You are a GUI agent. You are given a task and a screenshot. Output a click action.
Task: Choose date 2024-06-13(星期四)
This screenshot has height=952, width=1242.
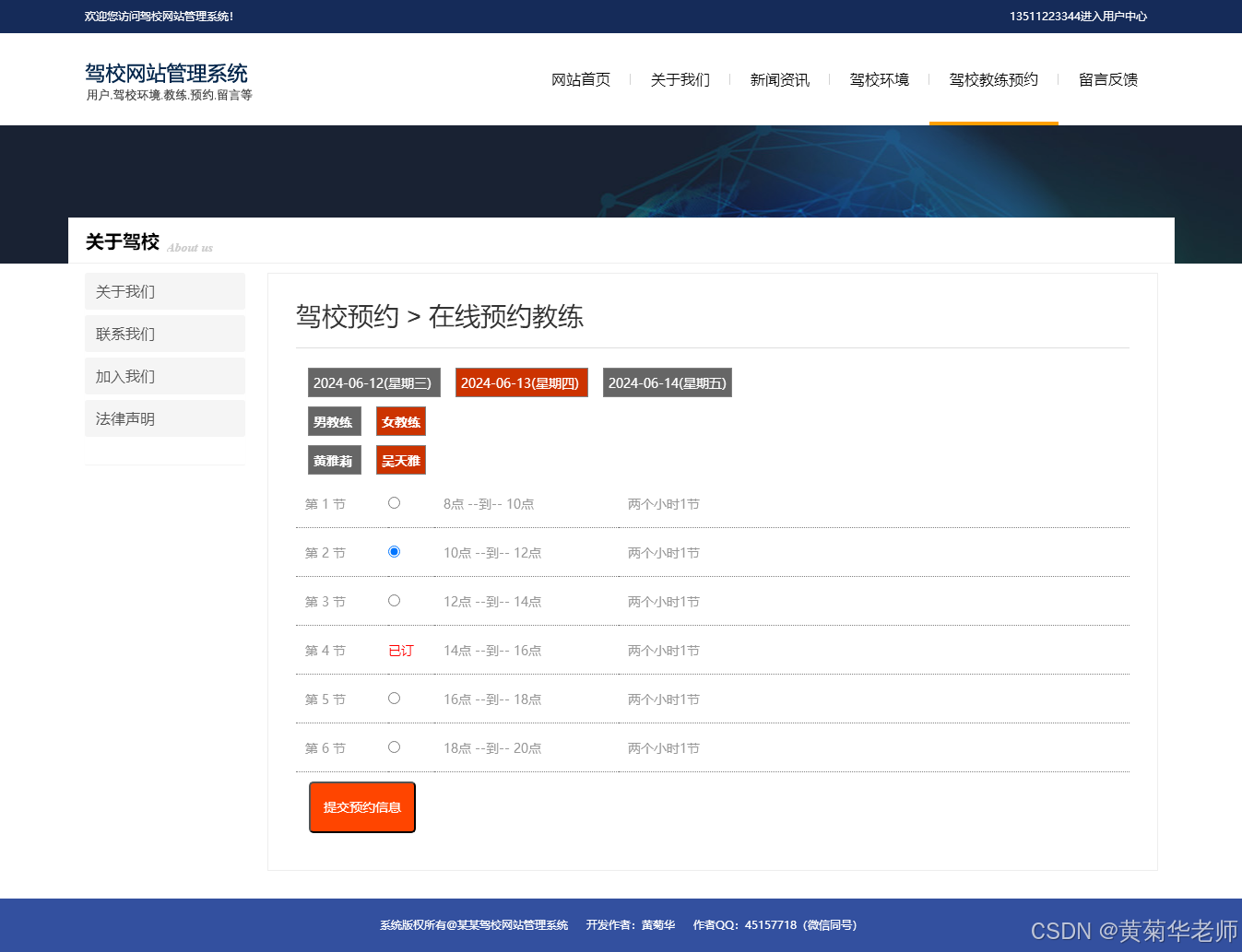(522, 382)
